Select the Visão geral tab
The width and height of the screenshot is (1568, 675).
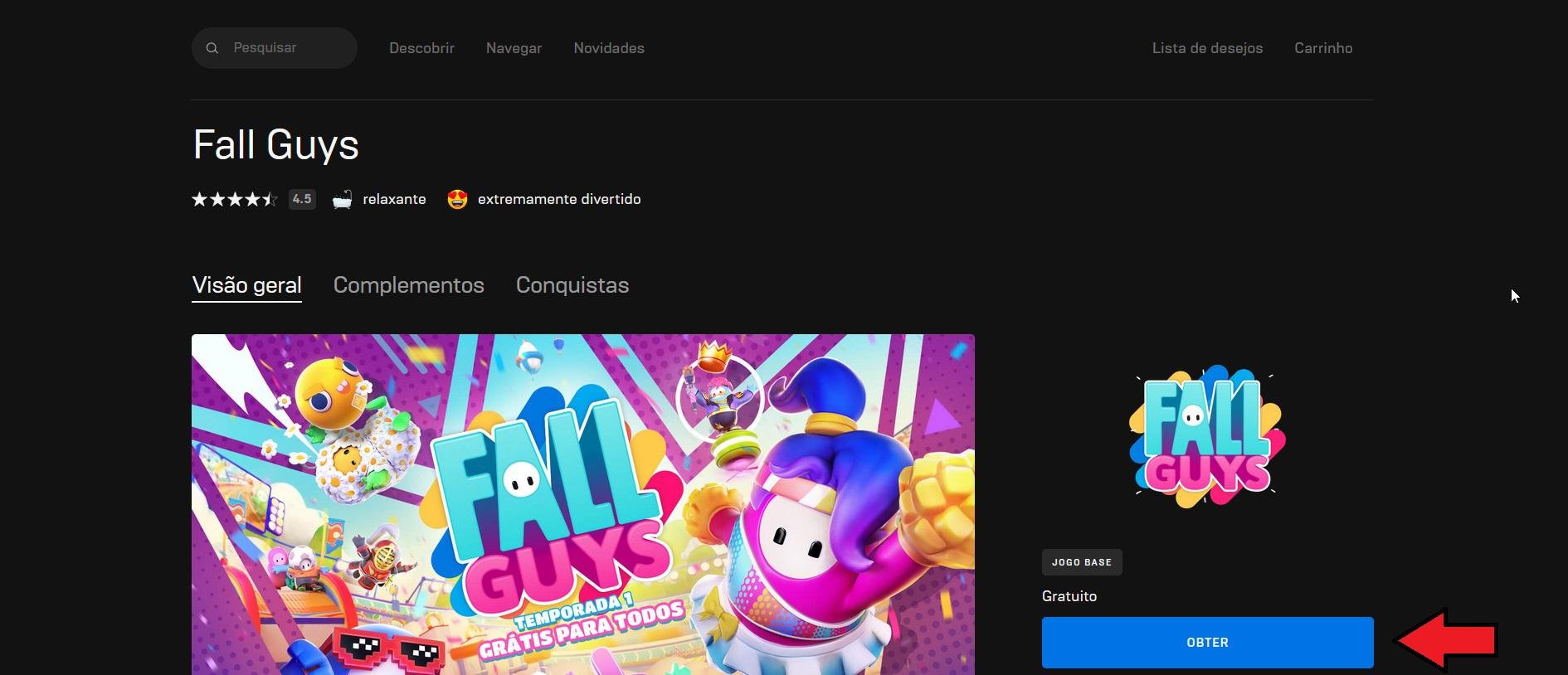(246, 285)
